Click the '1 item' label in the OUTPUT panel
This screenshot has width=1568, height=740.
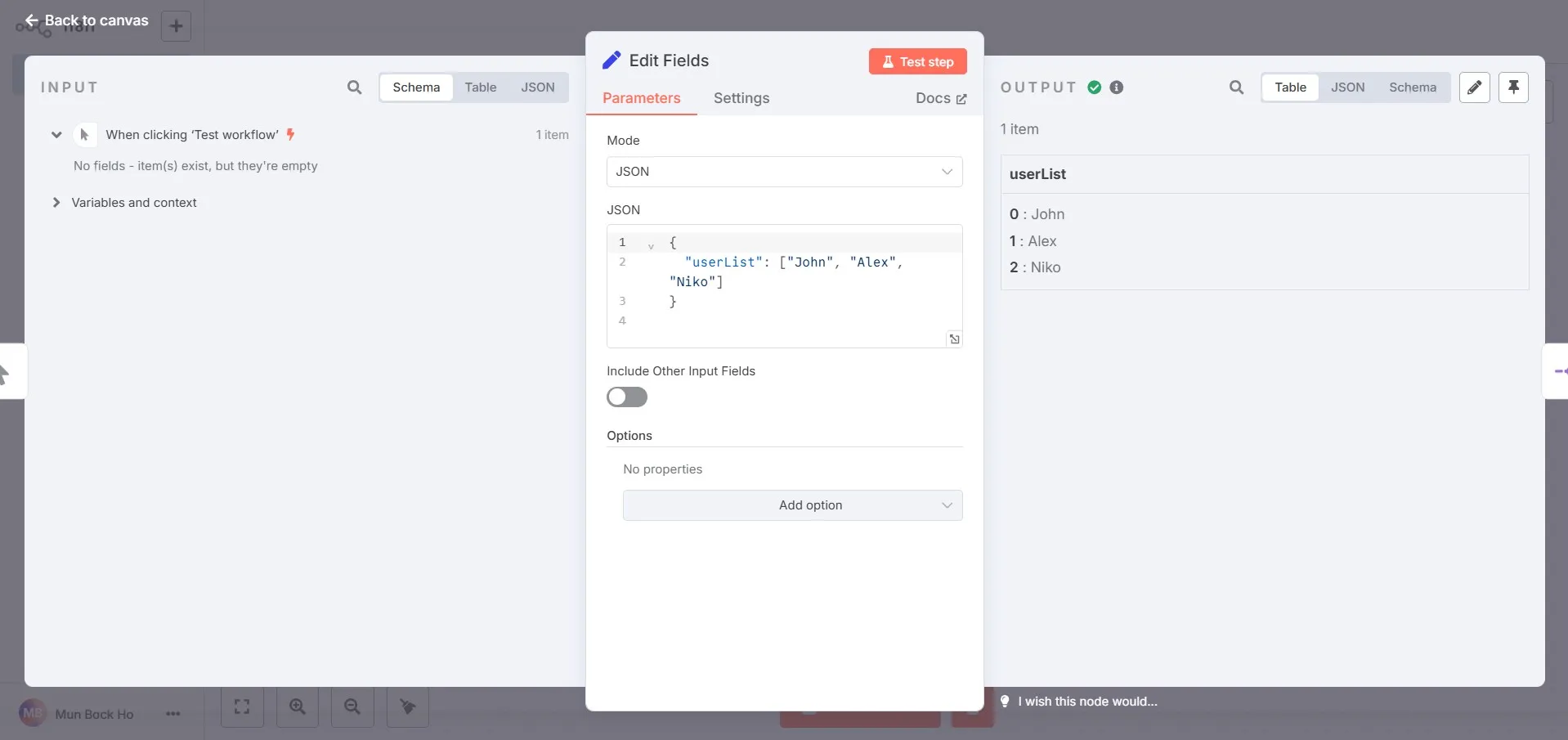click(x=1019, y=129)
